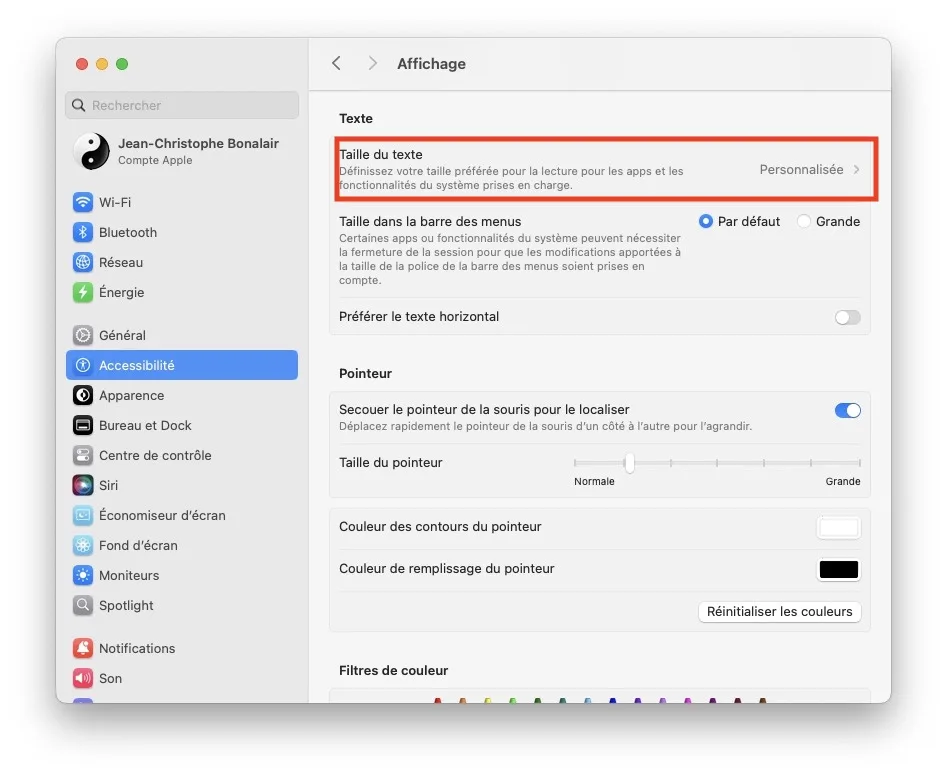The height and width of the screenshot is (777, 947).
Task: Toggle Préférer le texte horizontal
Action: pos(847,317)
